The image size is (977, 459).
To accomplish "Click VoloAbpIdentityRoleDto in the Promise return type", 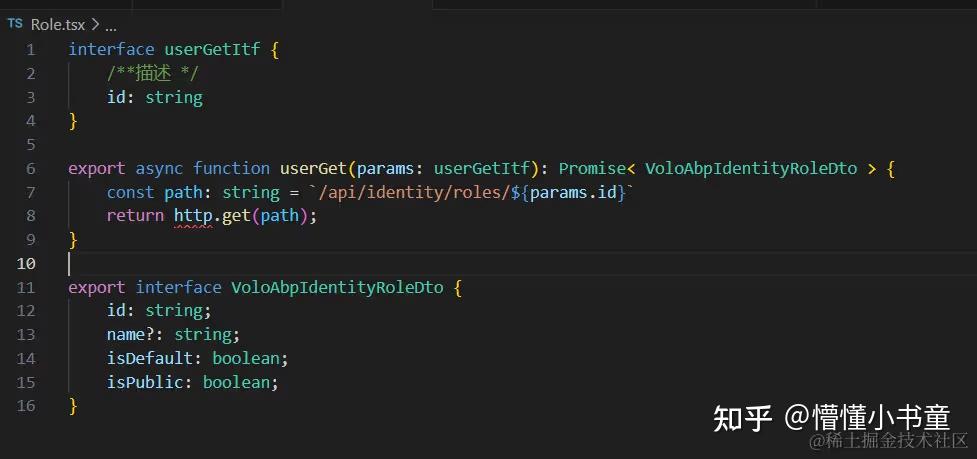I will pyautogui.click(x=751, y=169).
